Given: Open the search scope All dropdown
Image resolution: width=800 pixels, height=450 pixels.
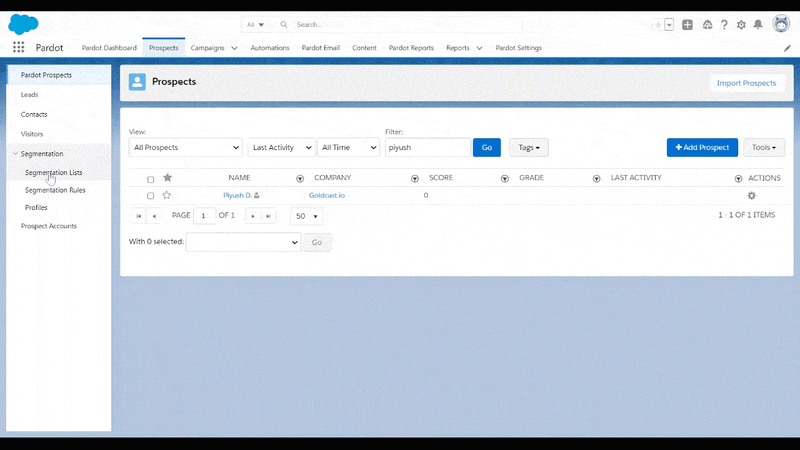Looking at the screenshot, I should tap(255, 24).
